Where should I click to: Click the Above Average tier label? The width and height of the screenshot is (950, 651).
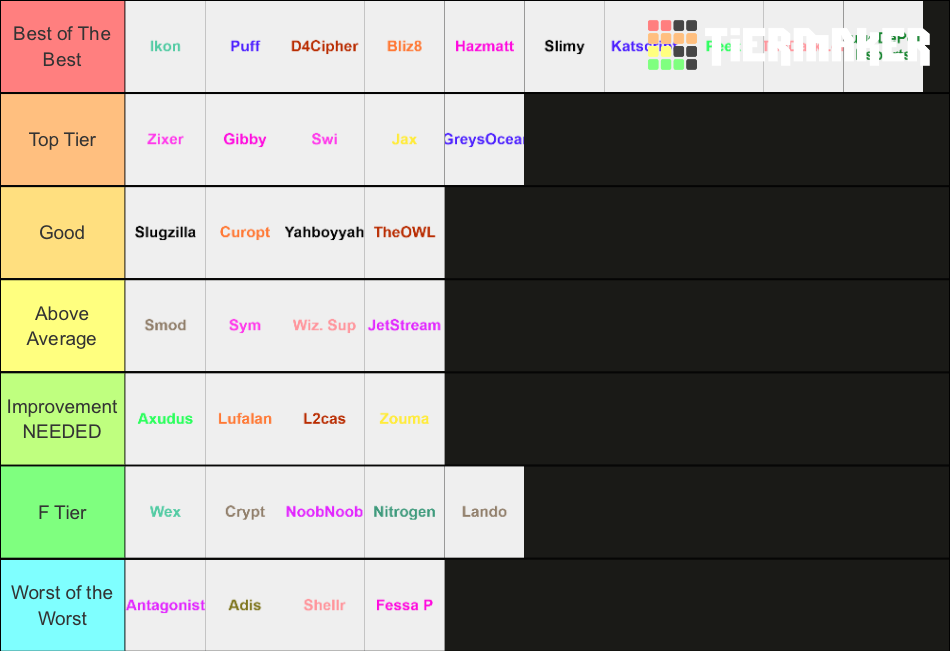[62, 325]
